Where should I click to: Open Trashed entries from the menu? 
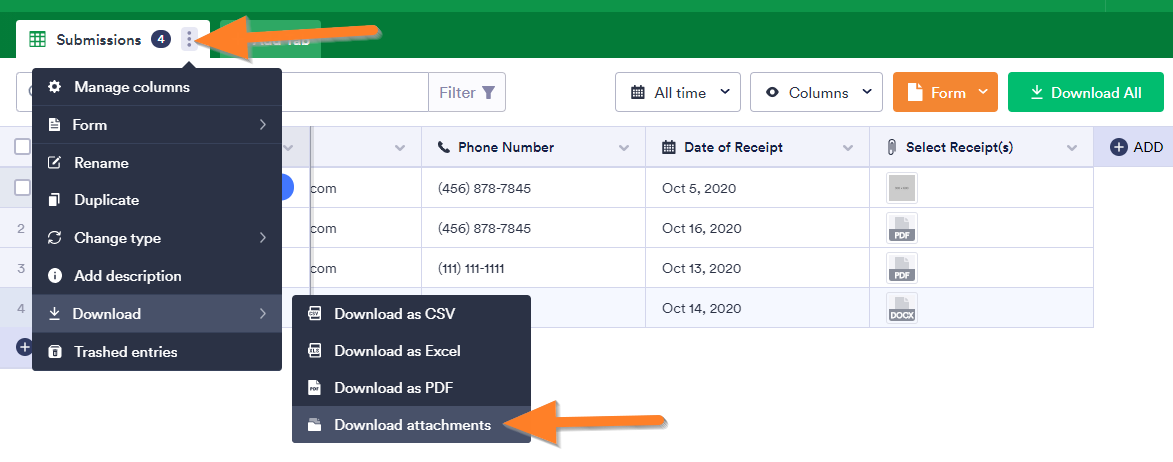125,352
